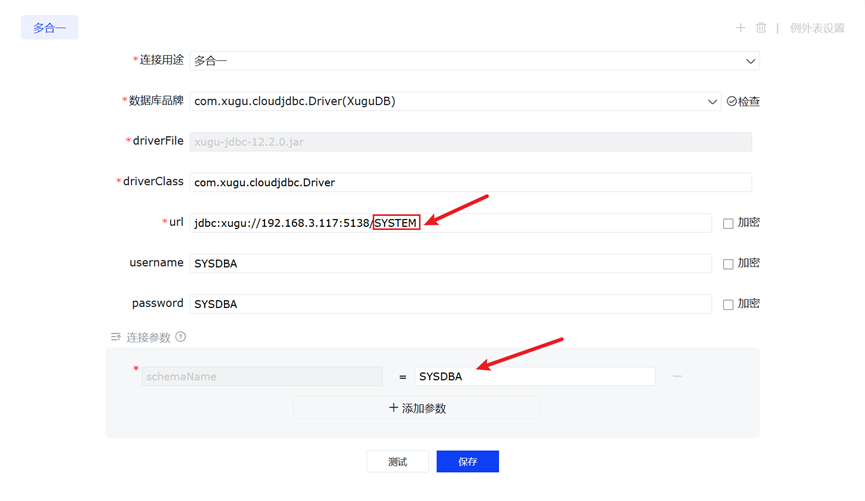Click the blue 保存 button
The height and width of the screenshot is (501, 865).
pos(467,462)
